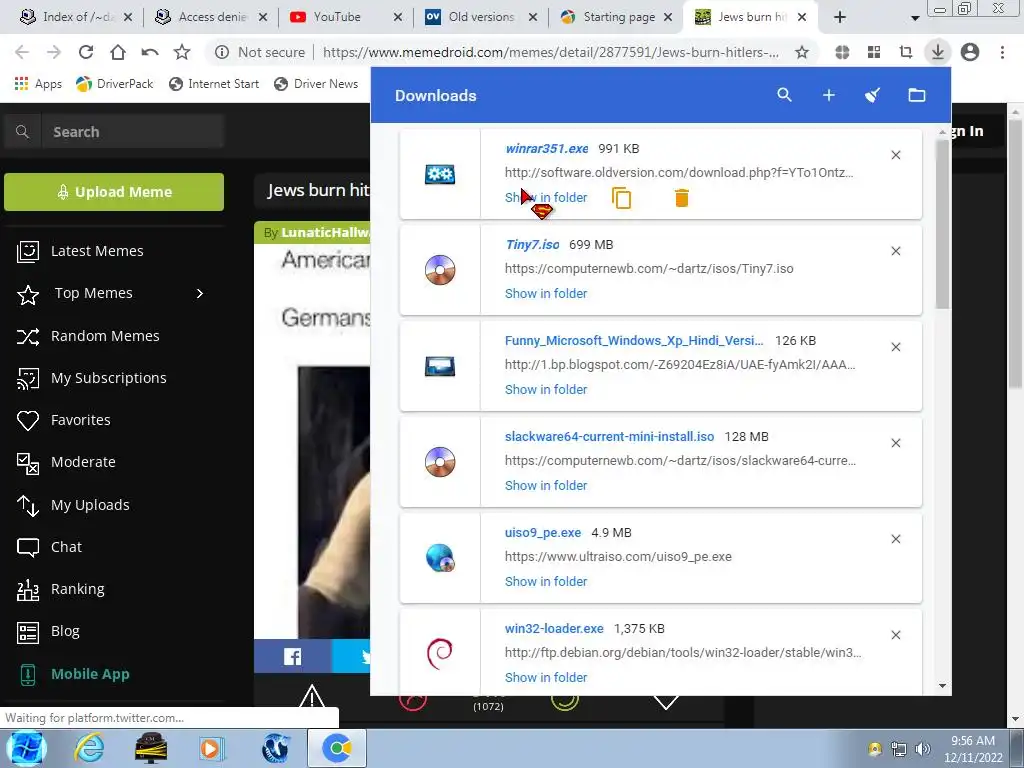Image resolution: width=1024 pixels, height=768 pixels.
Task: Show slackware64 iso in folder
Action: tap(546, 485)
